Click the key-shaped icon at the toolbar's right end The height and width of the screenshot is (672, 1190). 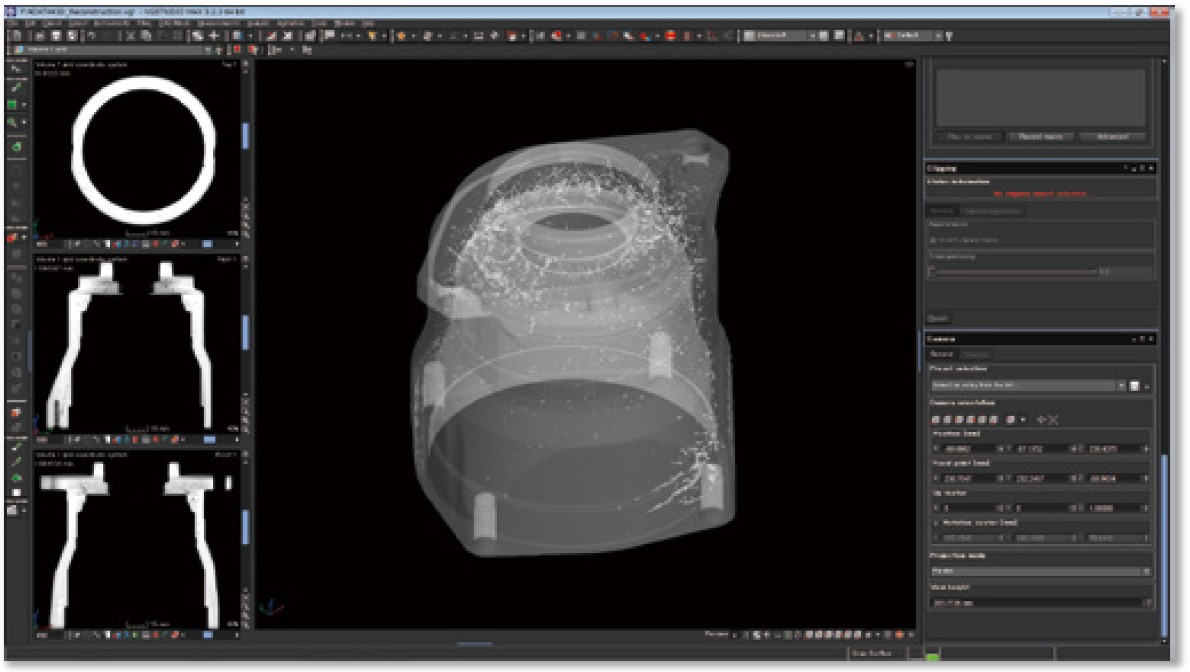tap(949, 36)
